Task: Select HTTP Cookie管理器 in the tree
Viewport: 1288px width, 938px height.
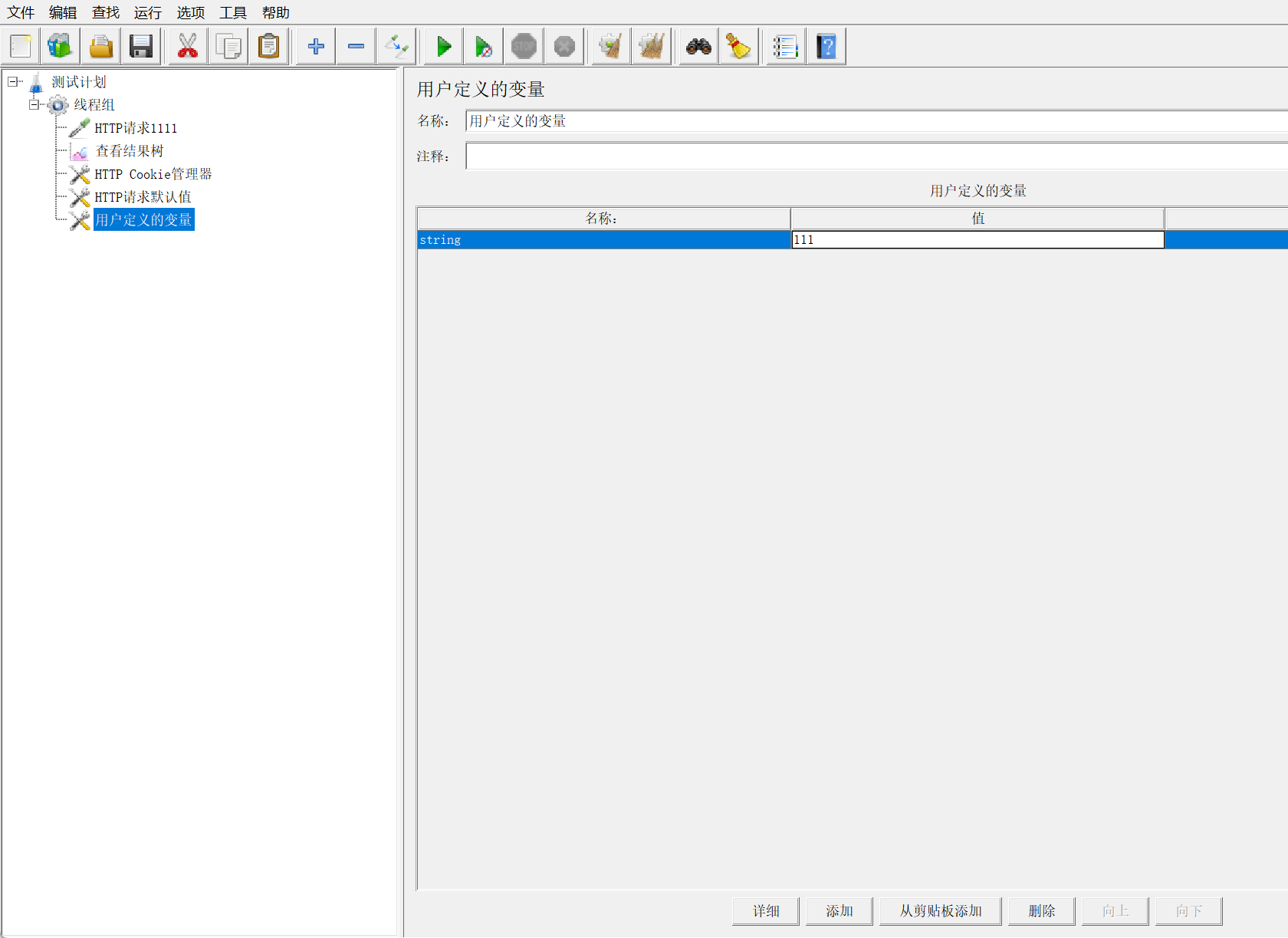Action: coord(153,174)
